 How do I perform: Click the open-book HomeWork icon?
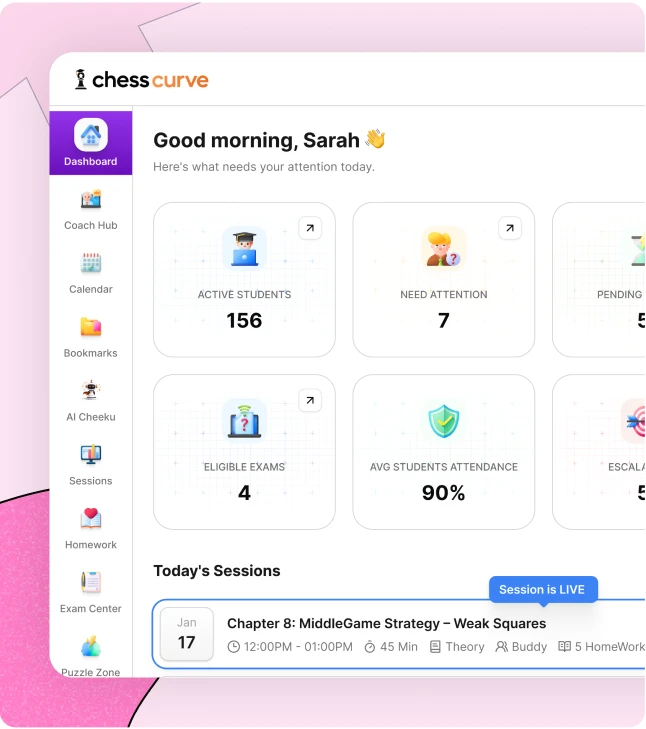click(564, 647)
